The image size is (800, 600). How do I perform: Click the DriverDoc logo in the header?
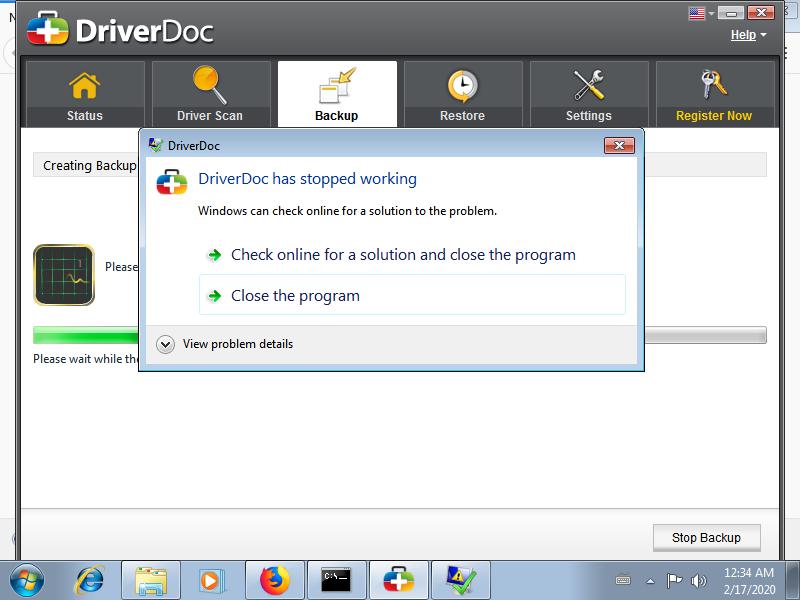point(120,30)
